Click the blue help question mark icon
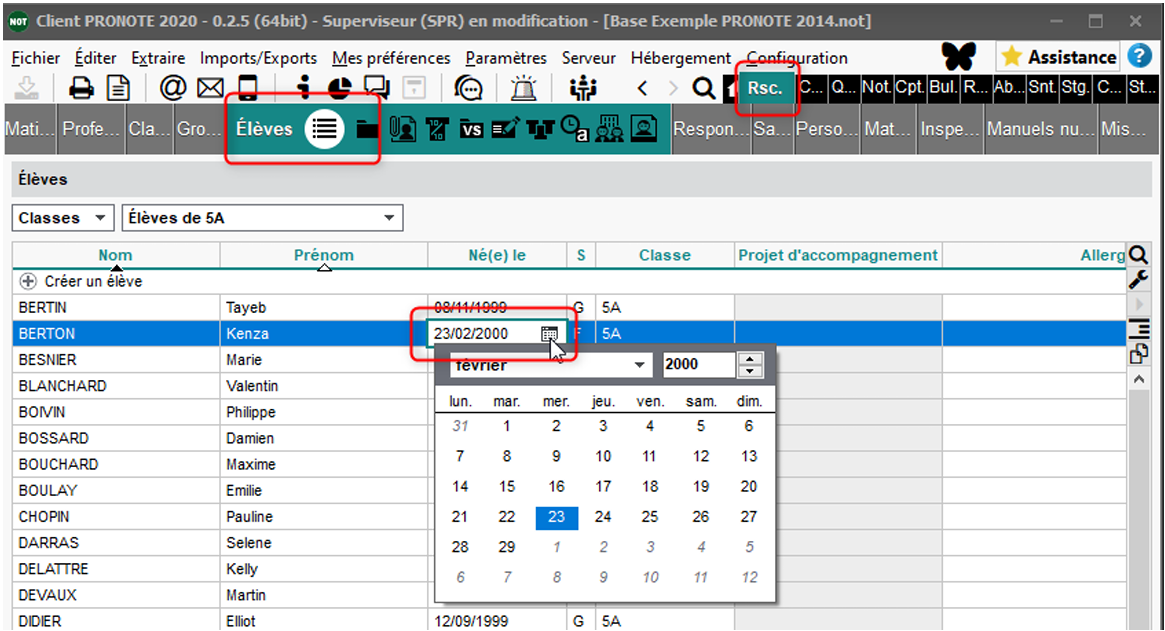Viewport: 1165px width, 631px height. [x=1139, y=57]
